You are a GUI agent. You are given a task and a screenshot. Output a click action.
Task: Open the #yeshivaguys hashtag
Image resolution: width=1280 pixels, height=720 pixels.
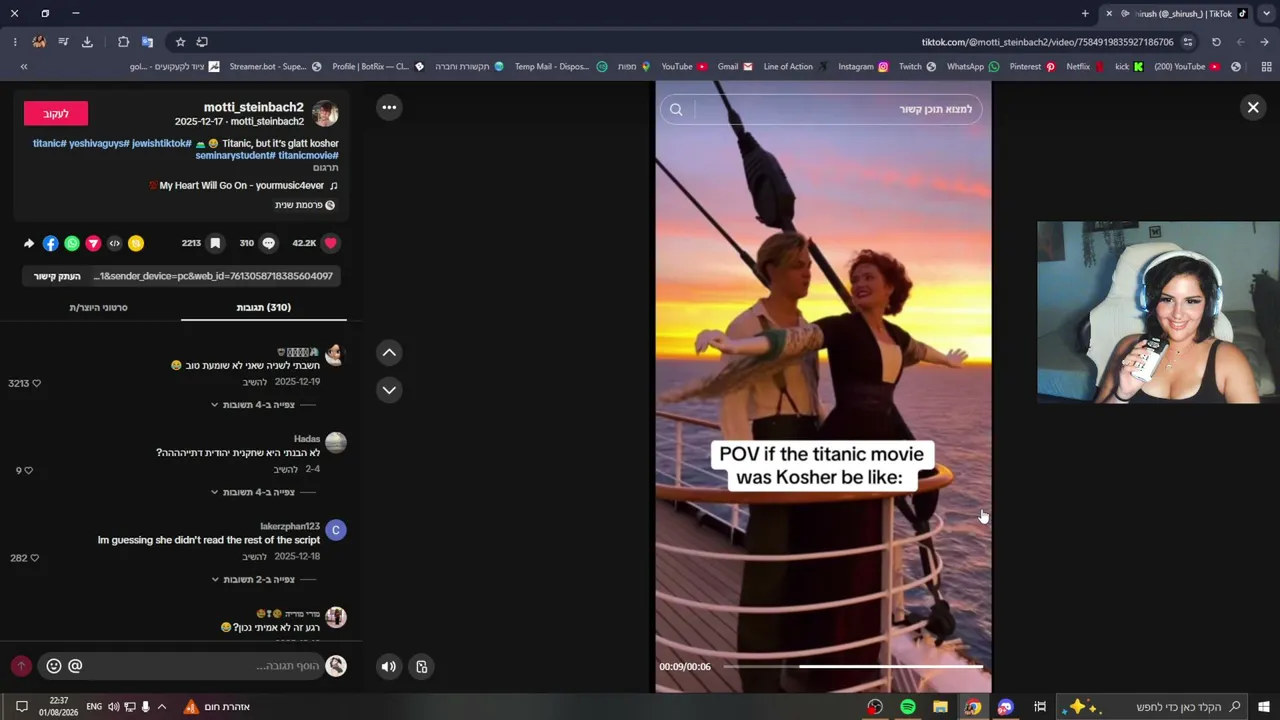pyautogui.click(x=98, y=143)
